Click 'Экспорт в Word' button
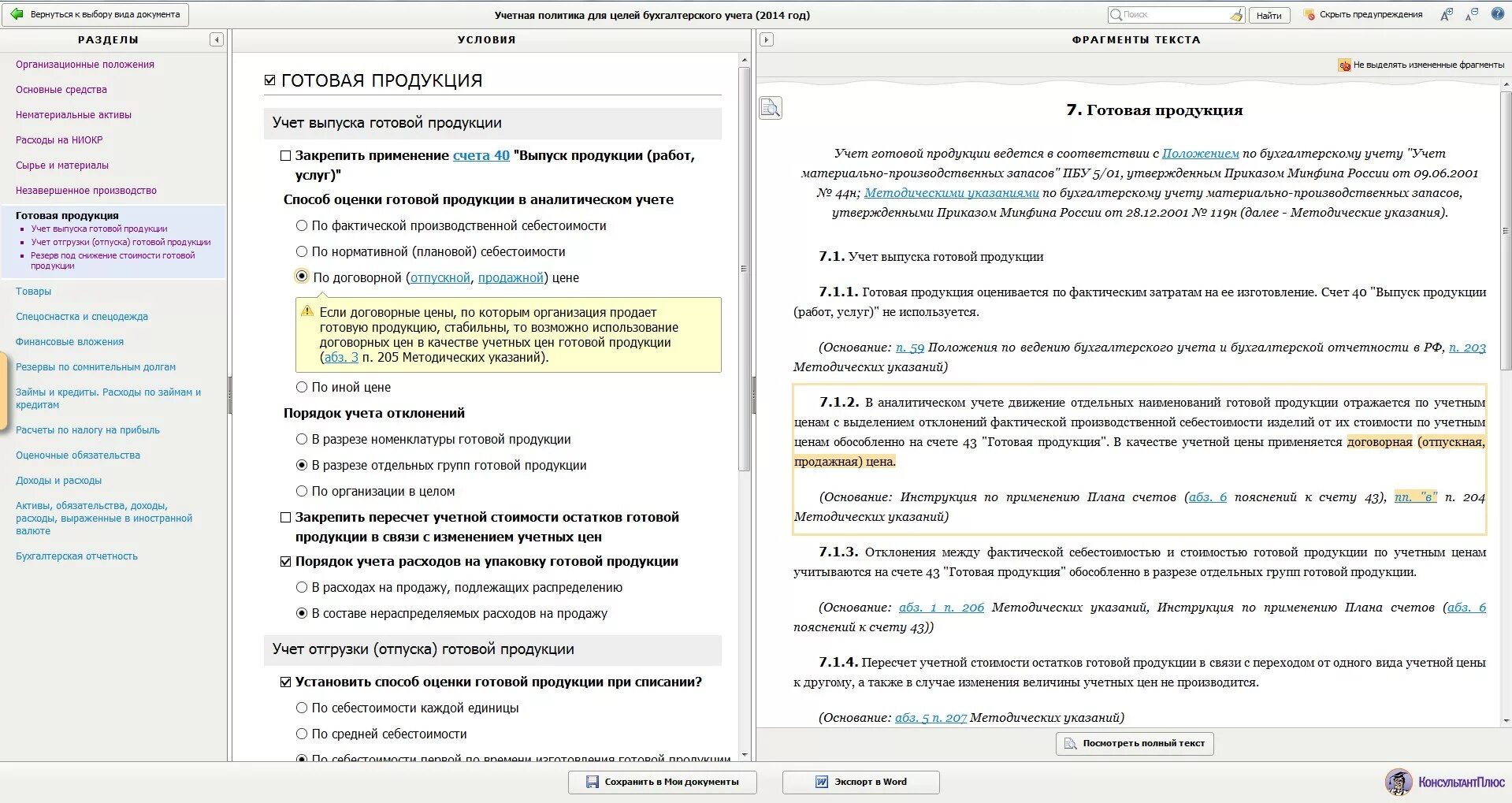 (x=861, y=782)
